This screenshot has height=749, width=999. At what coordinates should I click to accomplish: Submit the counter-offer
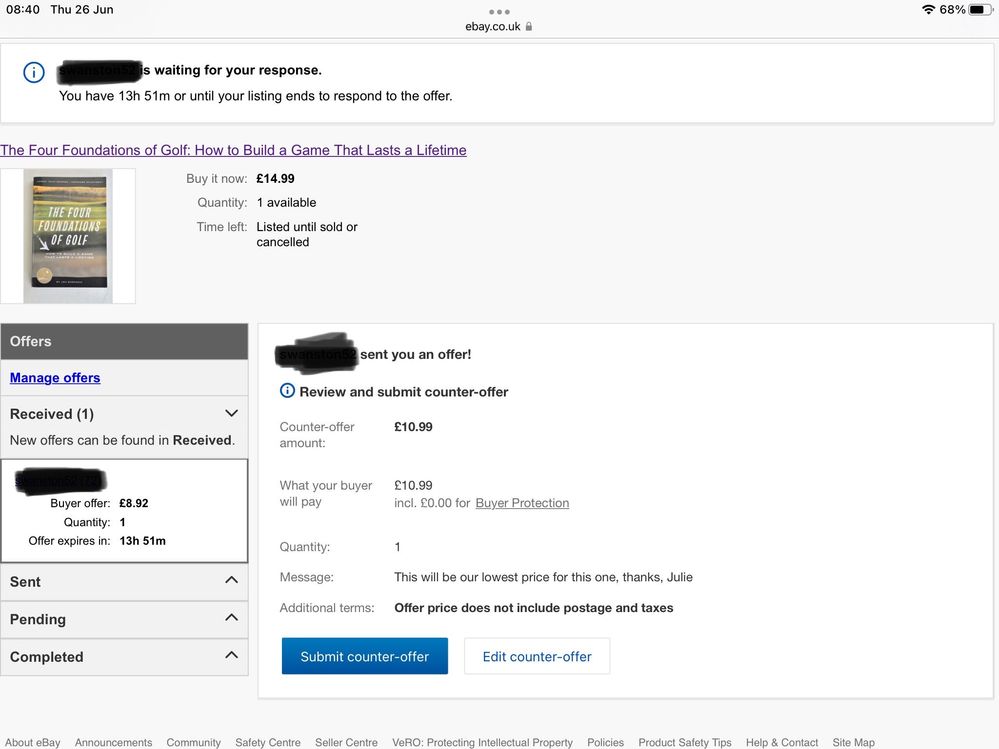pos(364,656)
